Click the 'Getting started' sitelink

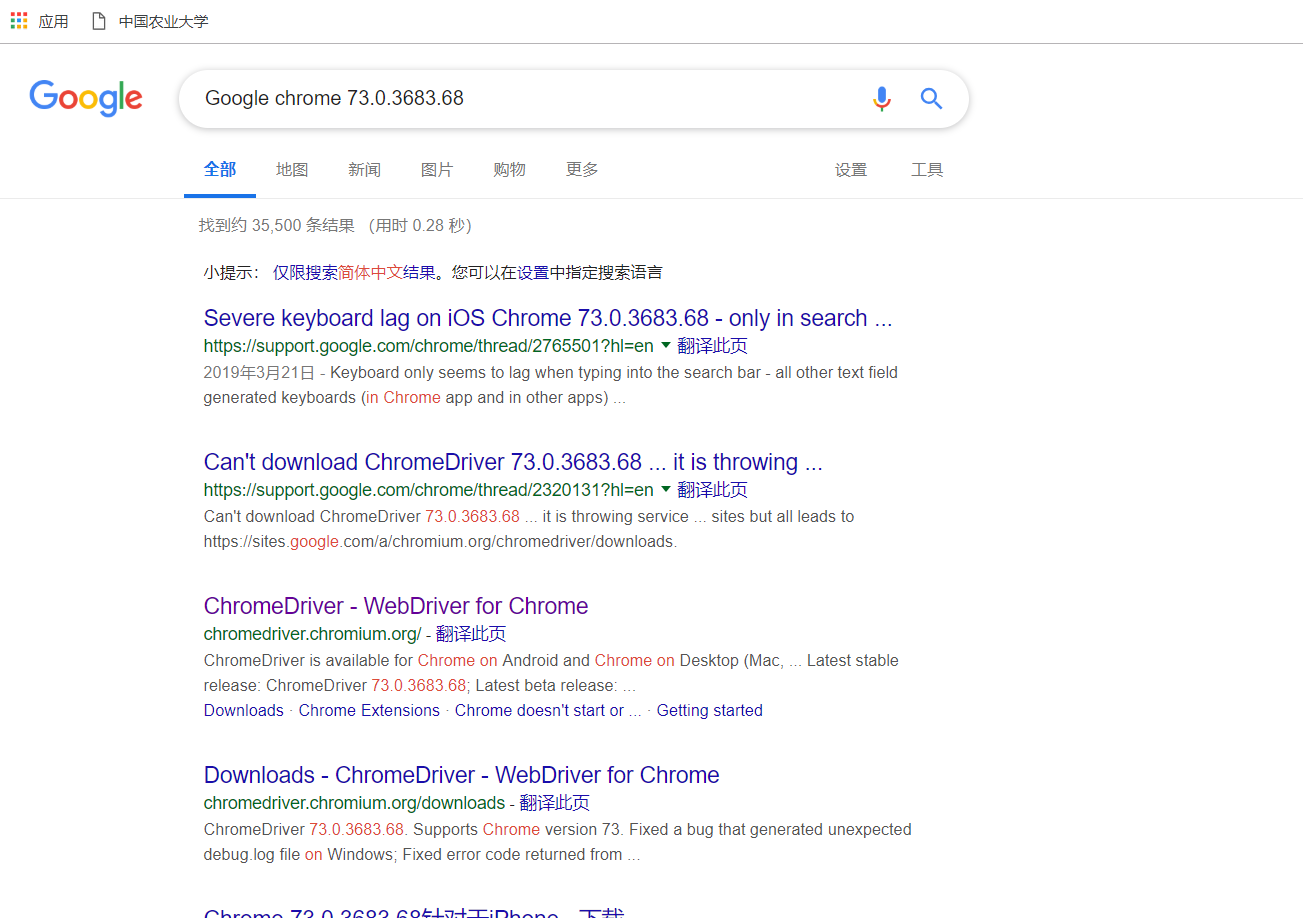click(x=709, y=710)
